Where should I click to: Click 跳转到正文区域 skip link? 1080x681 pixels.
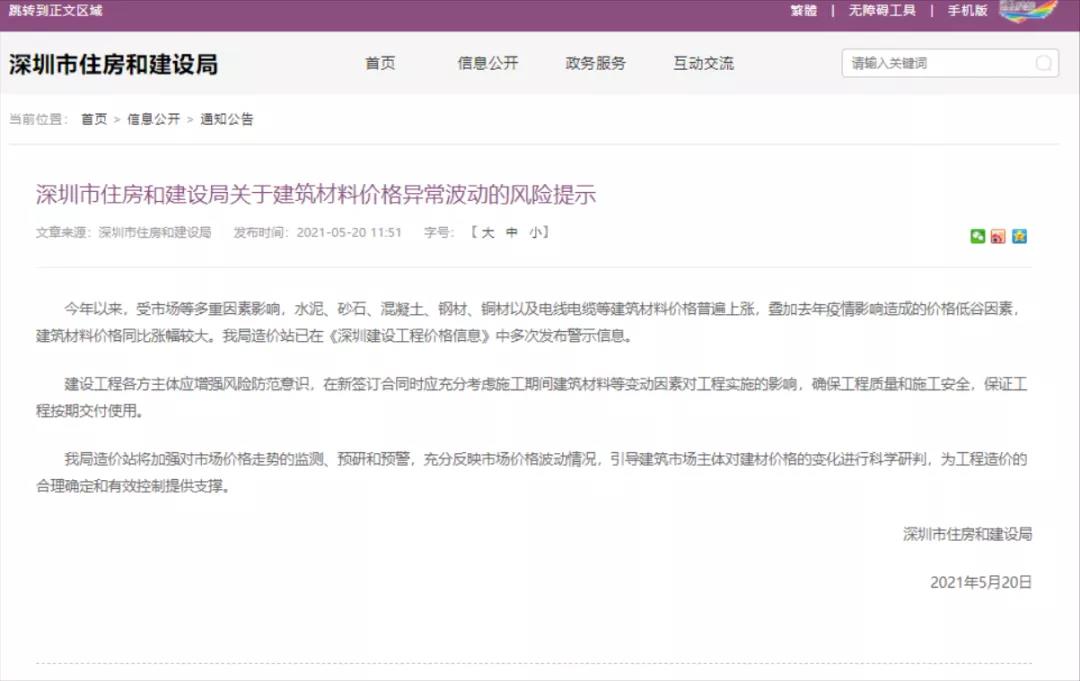(x=55, y=10)
